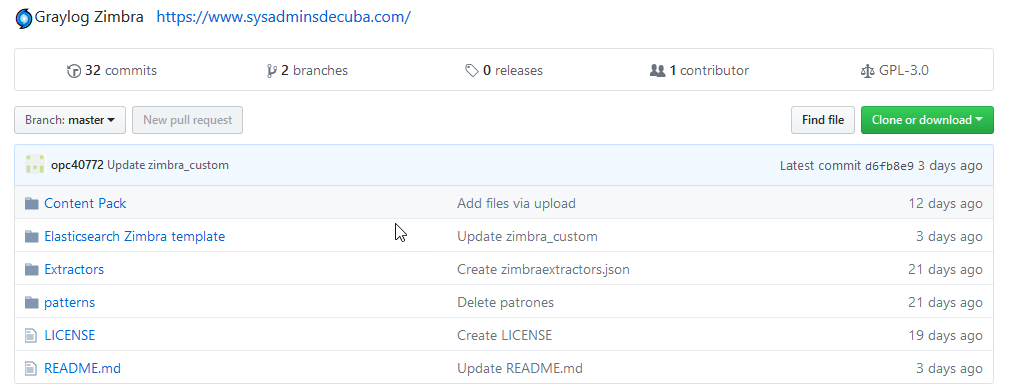Image resolution: width=1010 pixels, height=390 pixels.
Task: Click the Graylog Zimbra logo icon
Action: [x=23, y=18]
